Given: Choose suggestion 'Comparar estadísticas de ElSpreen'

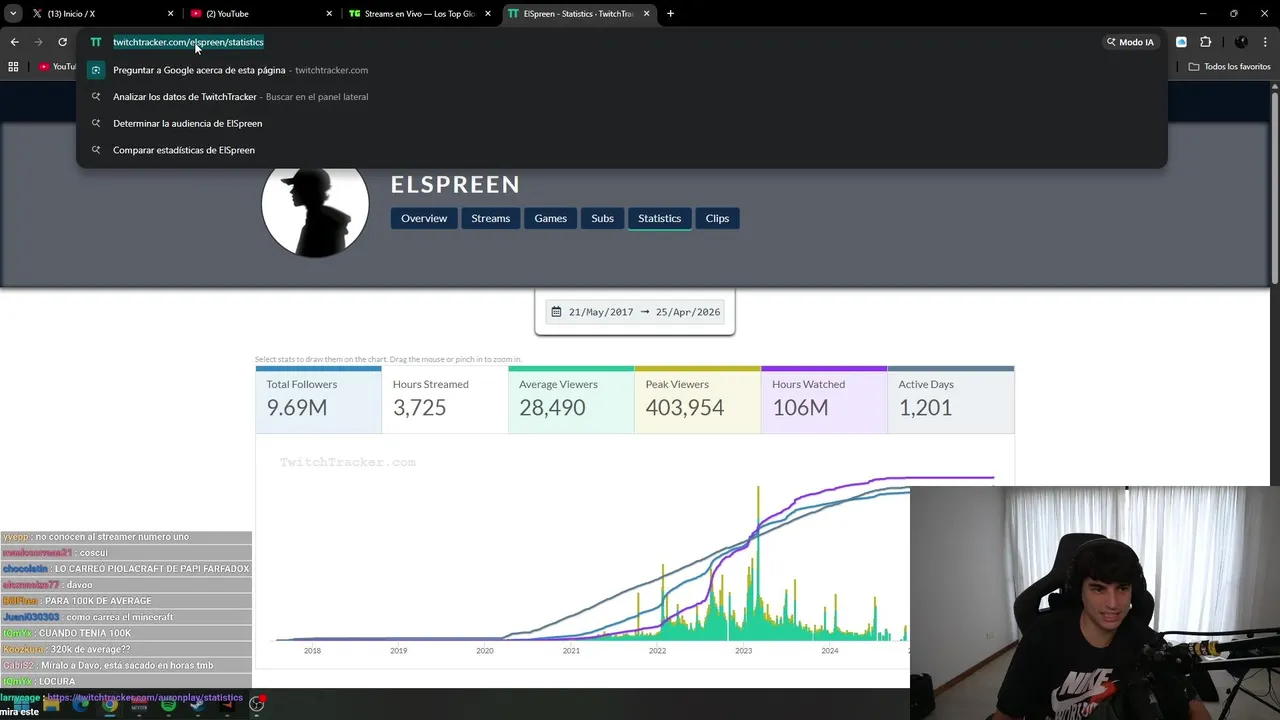Looking at the screenshot, I should point(621,150).
